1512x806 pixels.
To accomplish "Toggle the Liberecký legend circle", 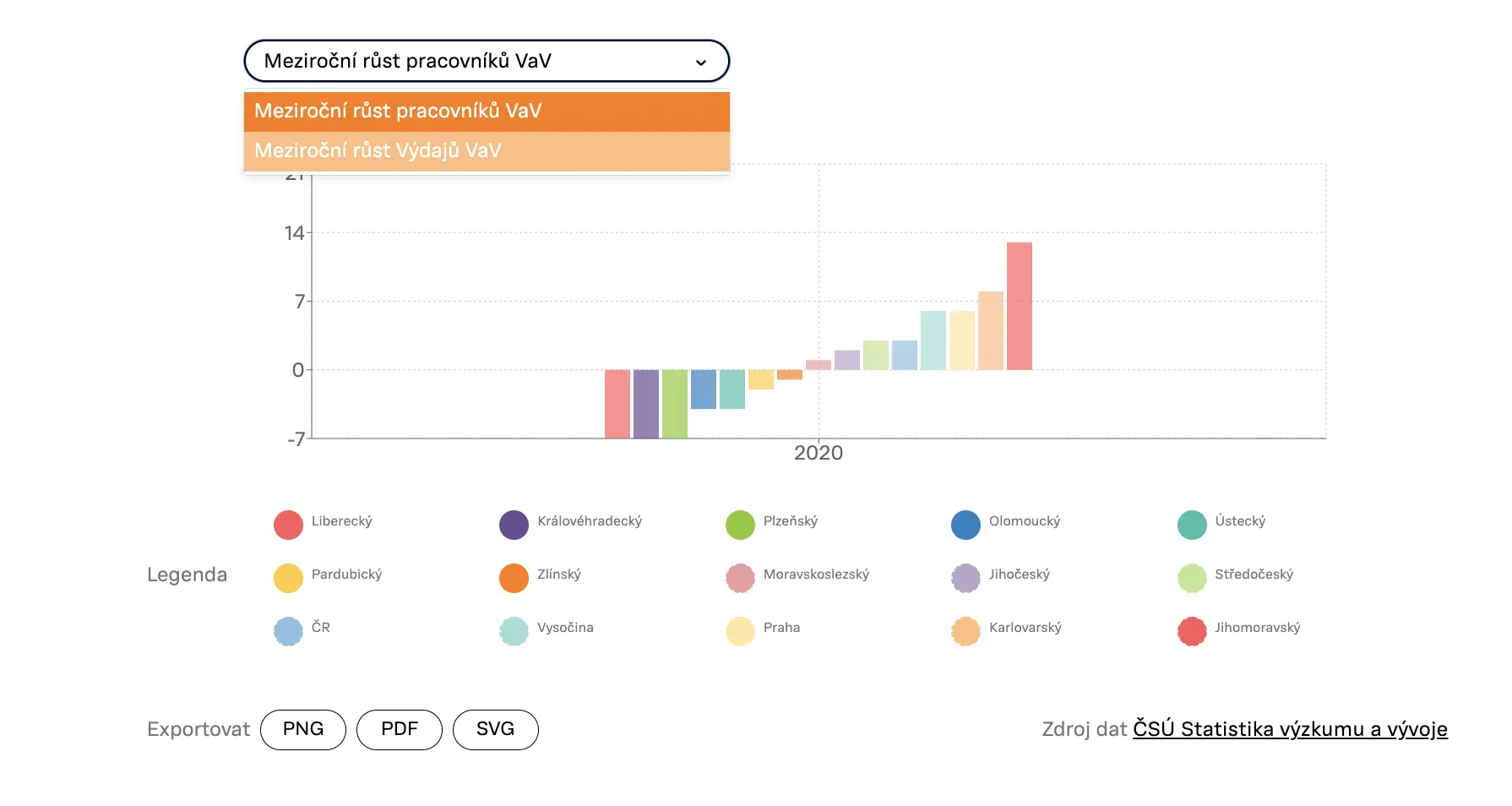I will click(288, 525).
